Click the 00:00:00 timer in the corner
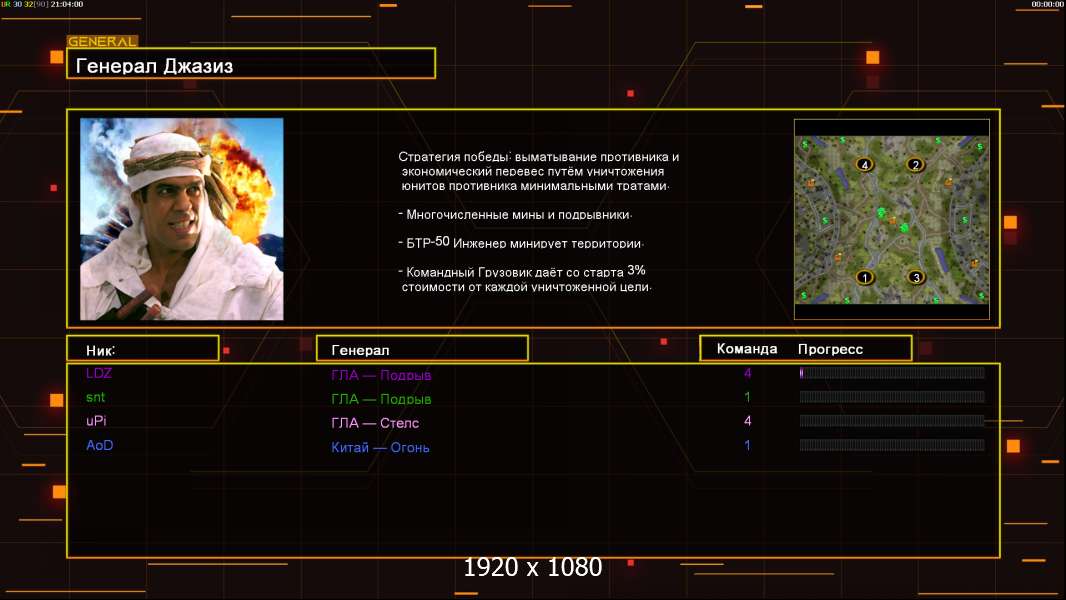The height and width of the screenshot is (600, 1066). (x=1047, y=4)
